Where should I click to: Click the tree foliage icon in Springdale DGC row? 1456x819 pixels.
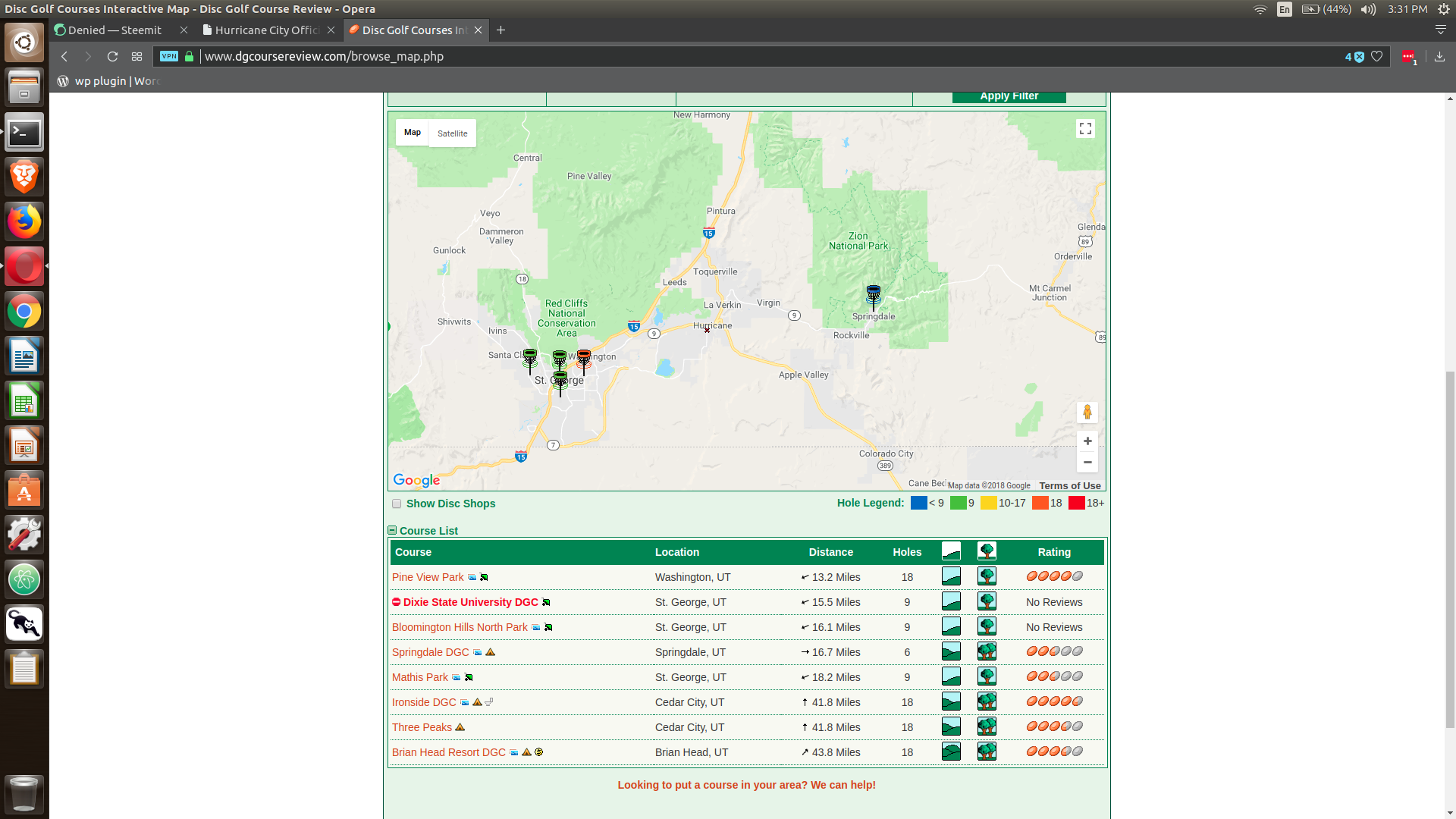[x=987, y=651]
